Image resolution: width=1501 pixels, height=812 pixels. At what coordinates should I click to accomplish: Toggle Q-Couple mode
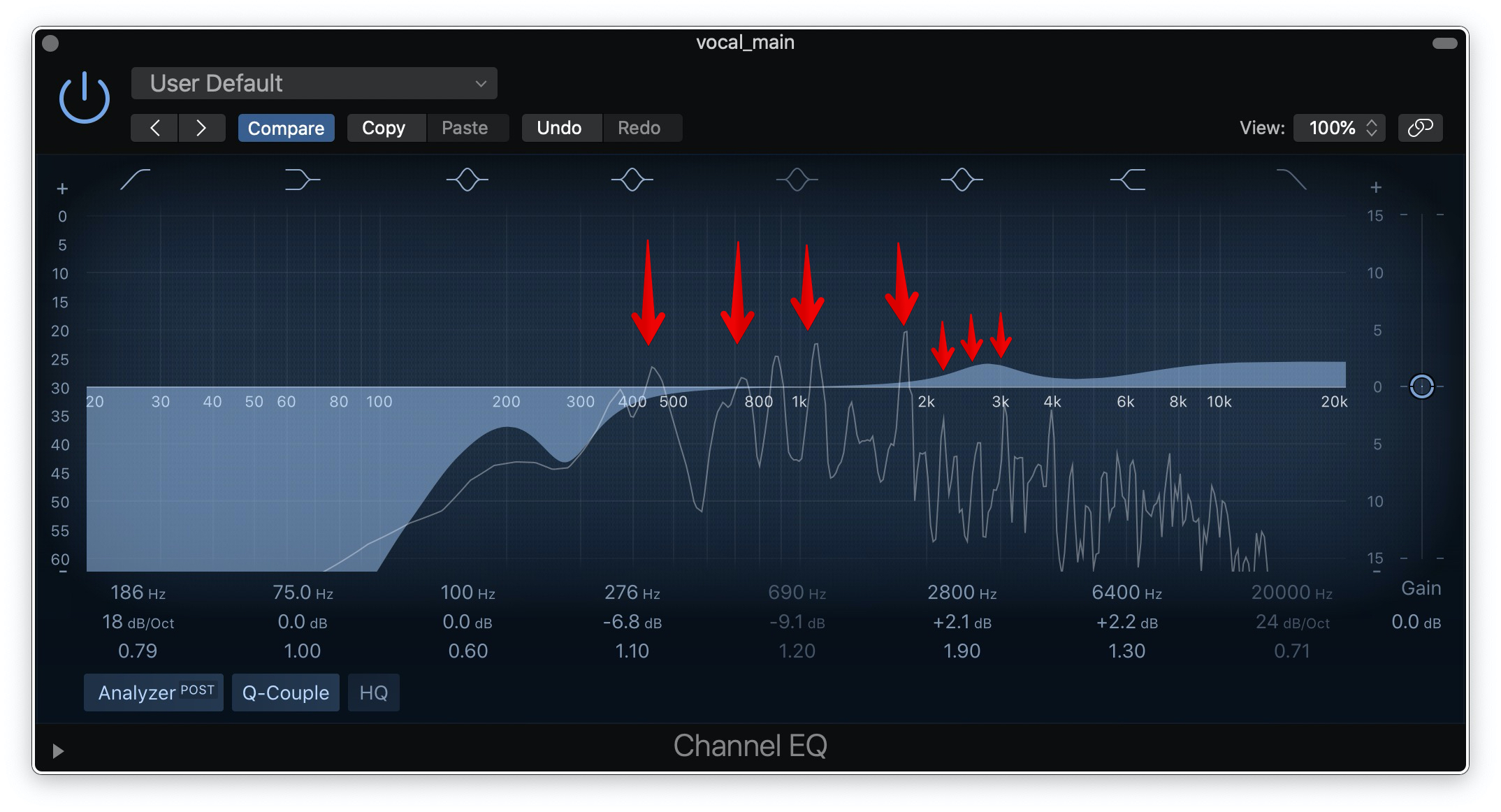tap(285, 693)
